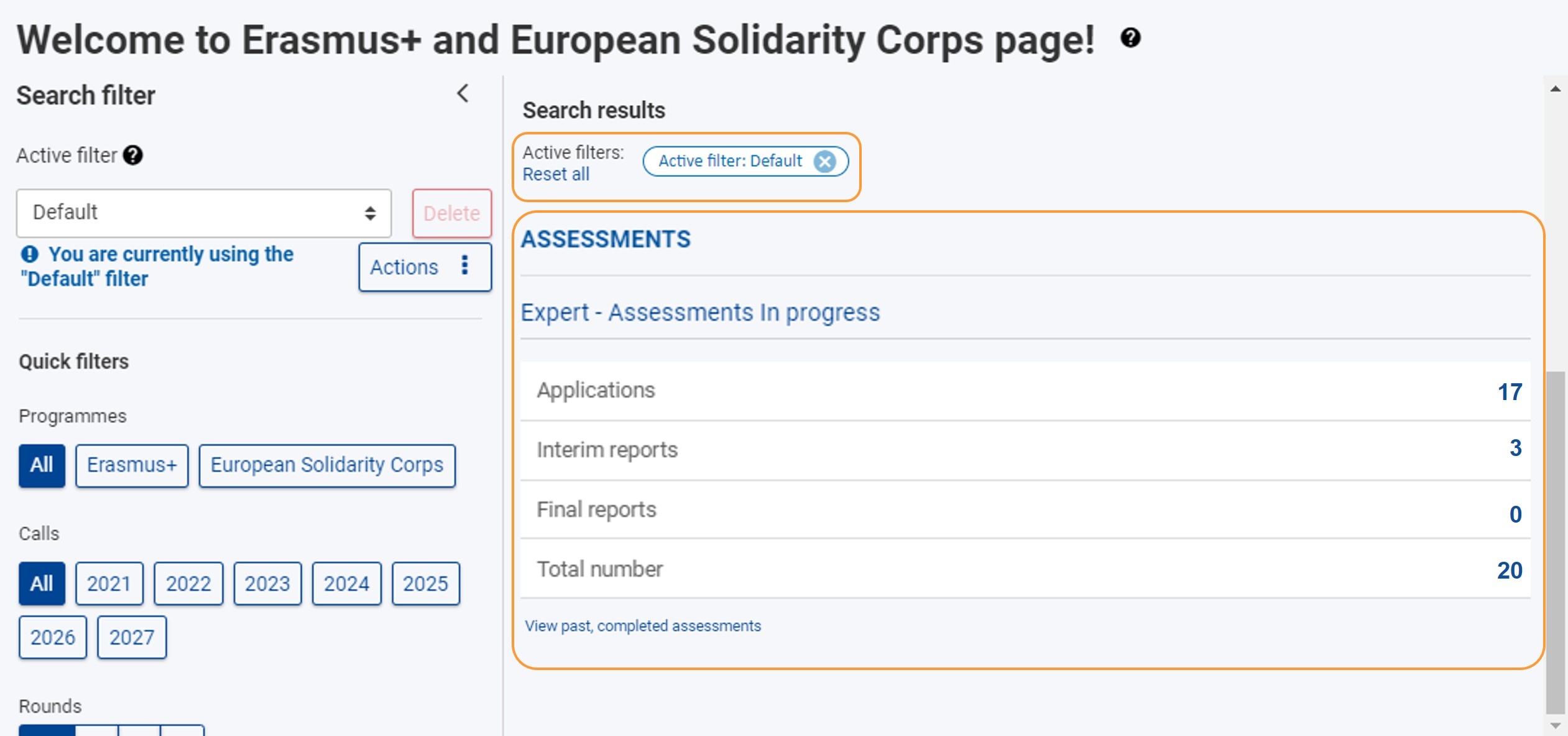Image resolution: width=1568 pixels, height=736 pixels.
Task: Open the Active filter help tooltip icon
Action: [132, 155]
